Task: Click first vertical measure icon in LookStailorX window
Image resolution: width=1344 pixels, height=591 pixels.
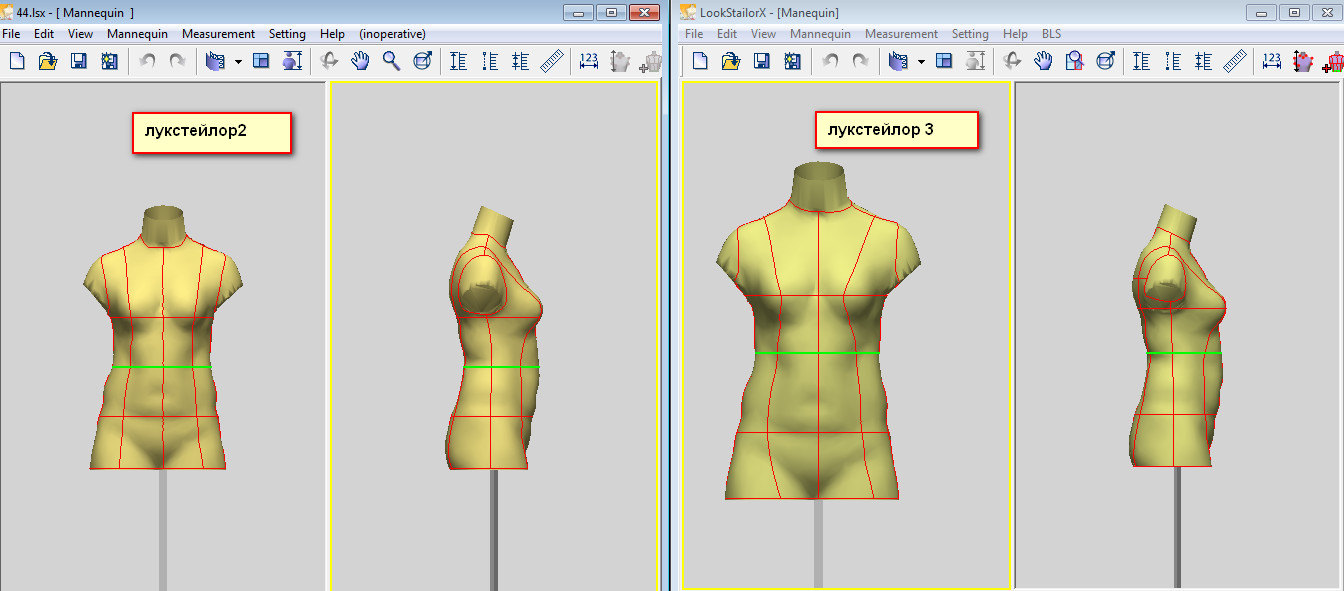Action: [x=1142, y=61]
